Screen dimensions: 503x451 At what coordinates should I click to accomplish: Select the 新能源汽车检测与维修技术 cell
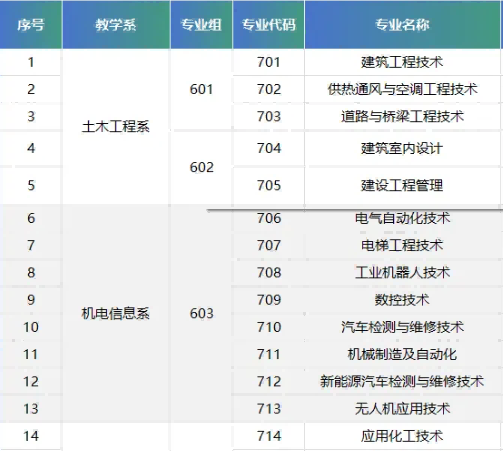(x=402, y=381)
